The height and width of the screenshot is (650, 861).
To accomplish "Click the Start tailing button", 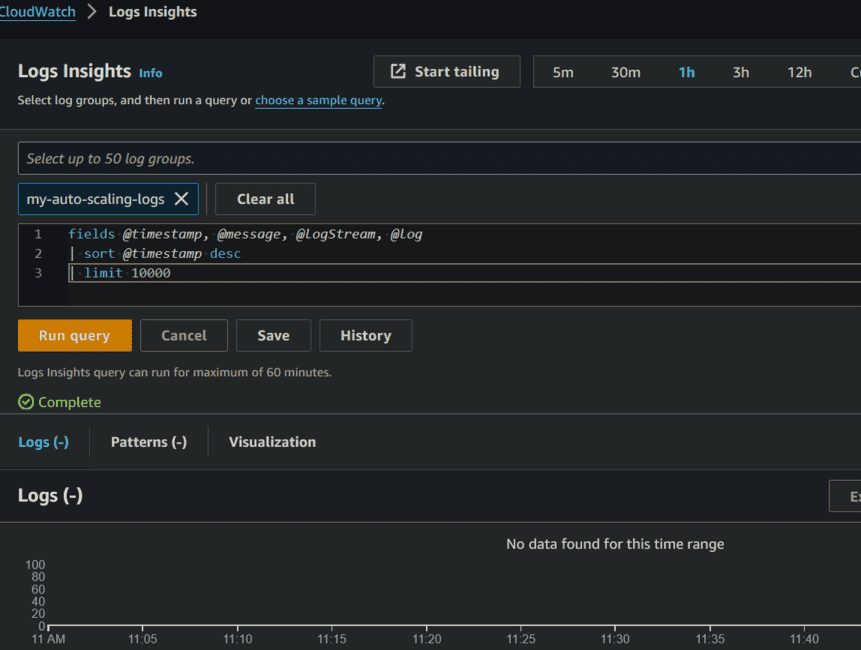I will point(446,71).
